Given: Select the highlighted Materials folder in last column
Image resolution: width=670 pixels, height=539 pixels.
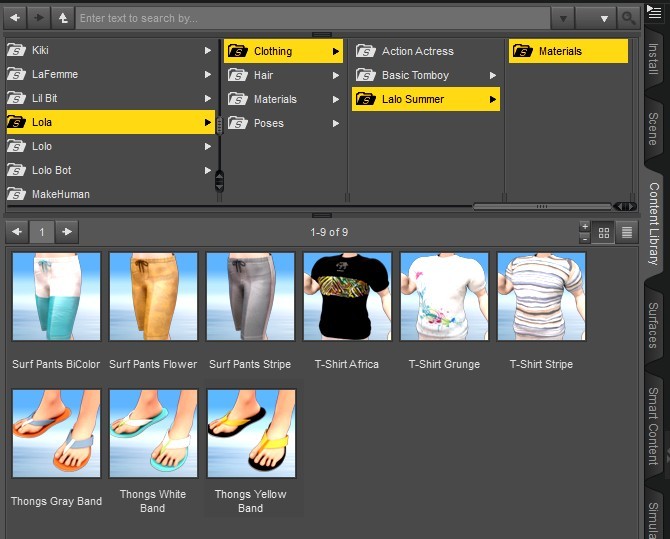Looking at the screenshot, I should [568, 51].
